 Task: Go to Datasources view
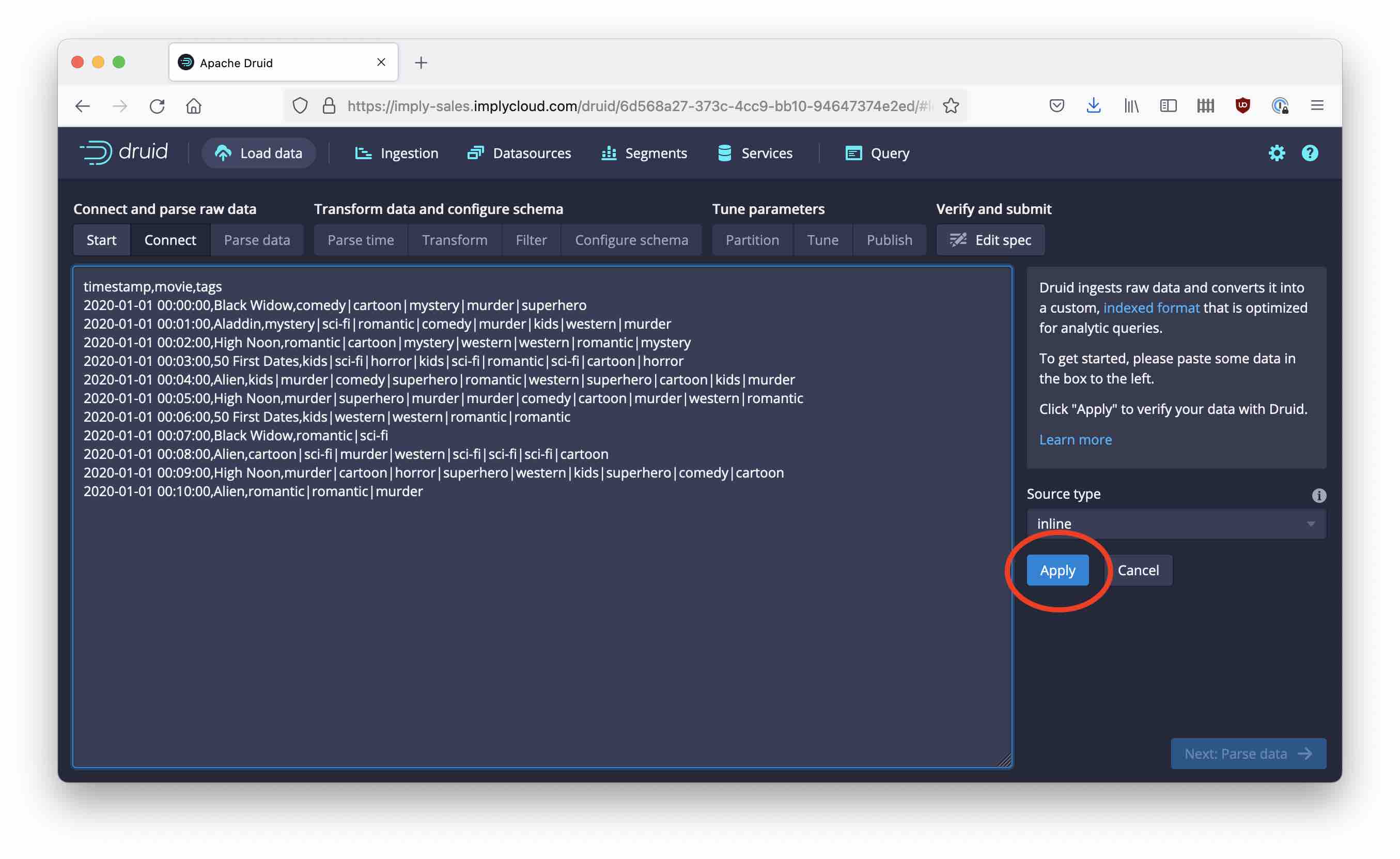519,153
